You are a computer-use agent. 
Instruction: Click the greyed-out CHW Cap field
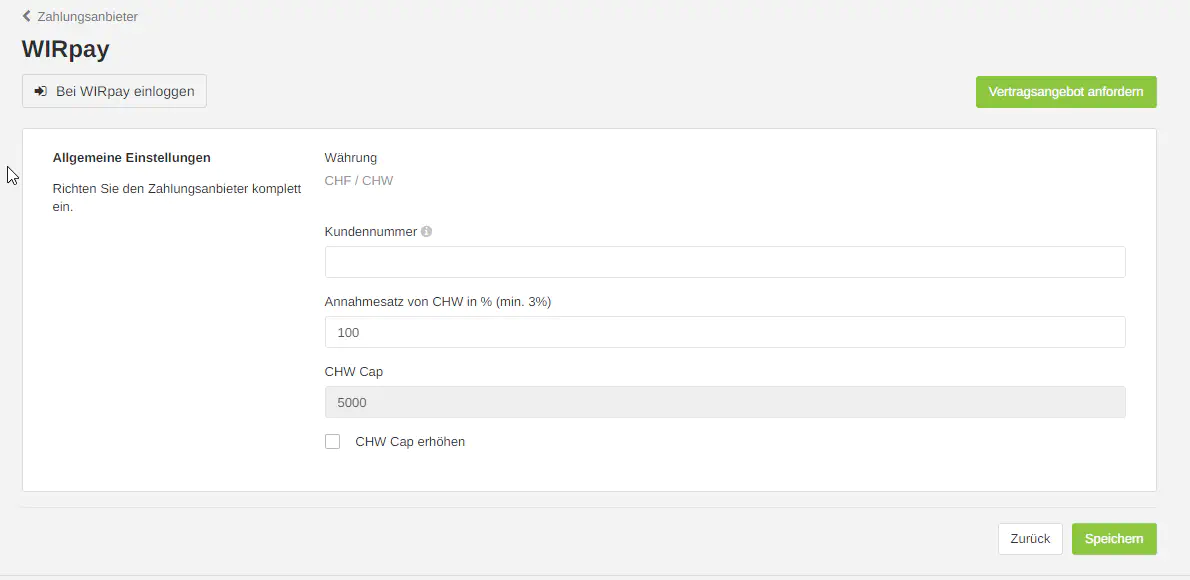tap(725, 402)
